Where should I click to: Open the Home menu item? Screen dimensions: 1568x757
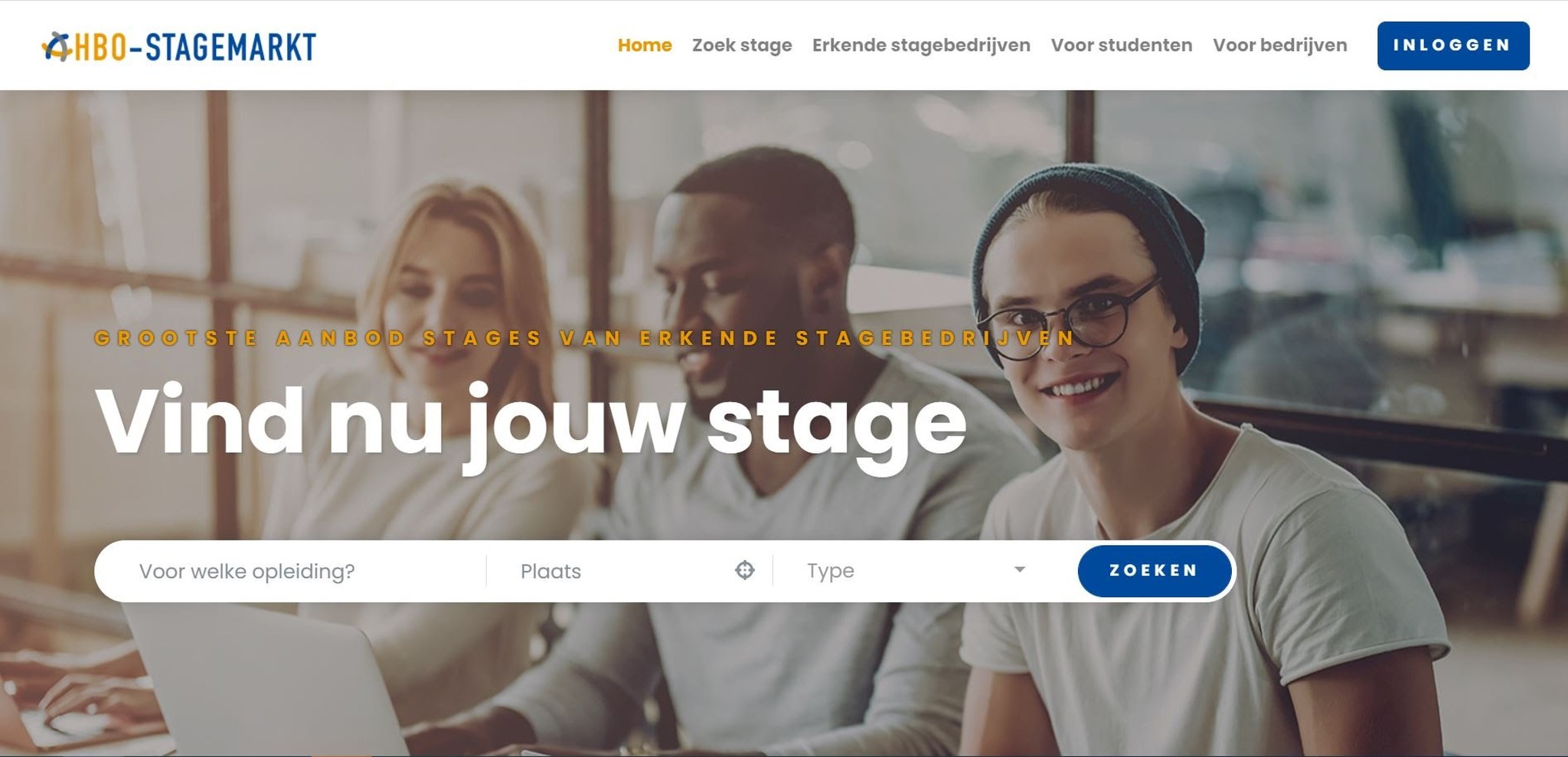645,45
